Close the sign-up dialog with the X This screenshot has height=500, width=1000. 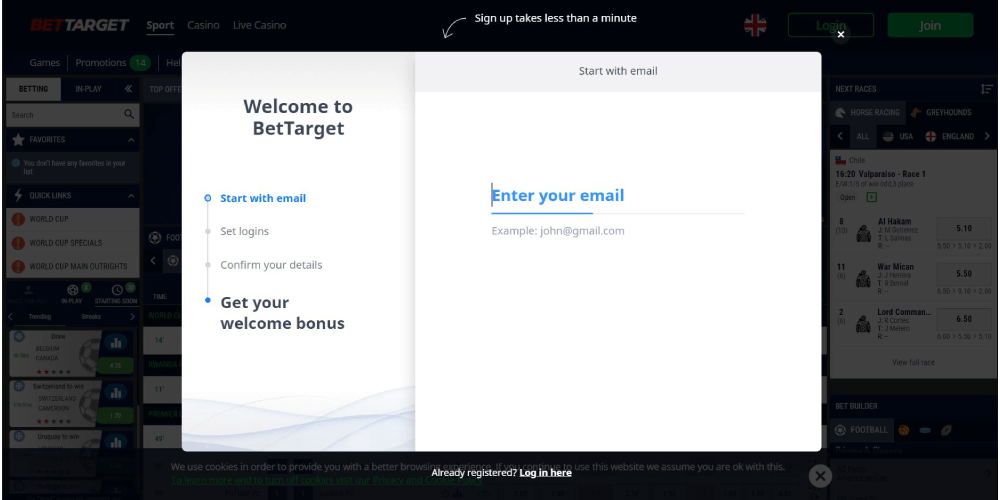[841, 35]
